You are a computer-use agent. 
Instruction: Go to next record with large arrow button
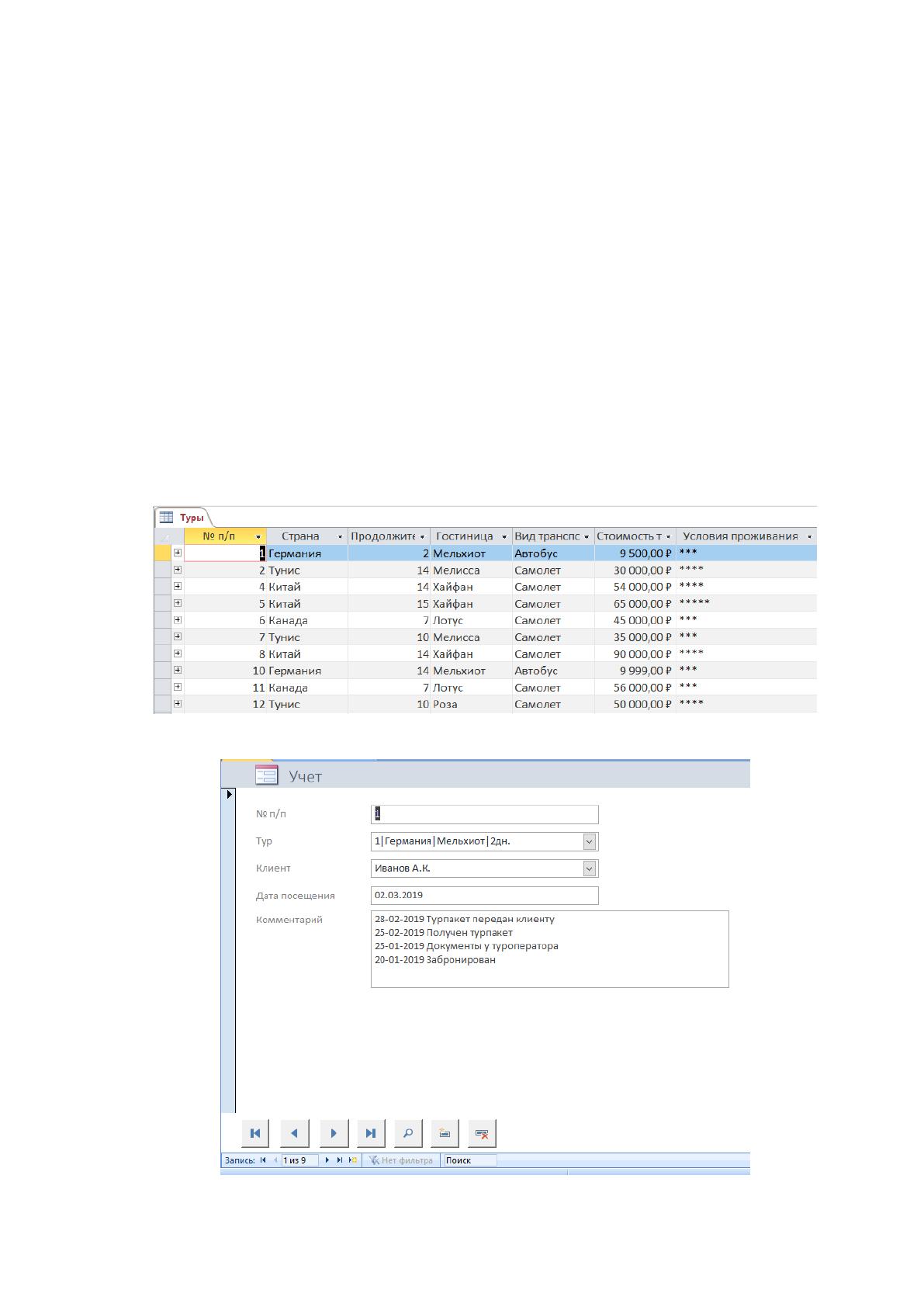pos(334,1133)
